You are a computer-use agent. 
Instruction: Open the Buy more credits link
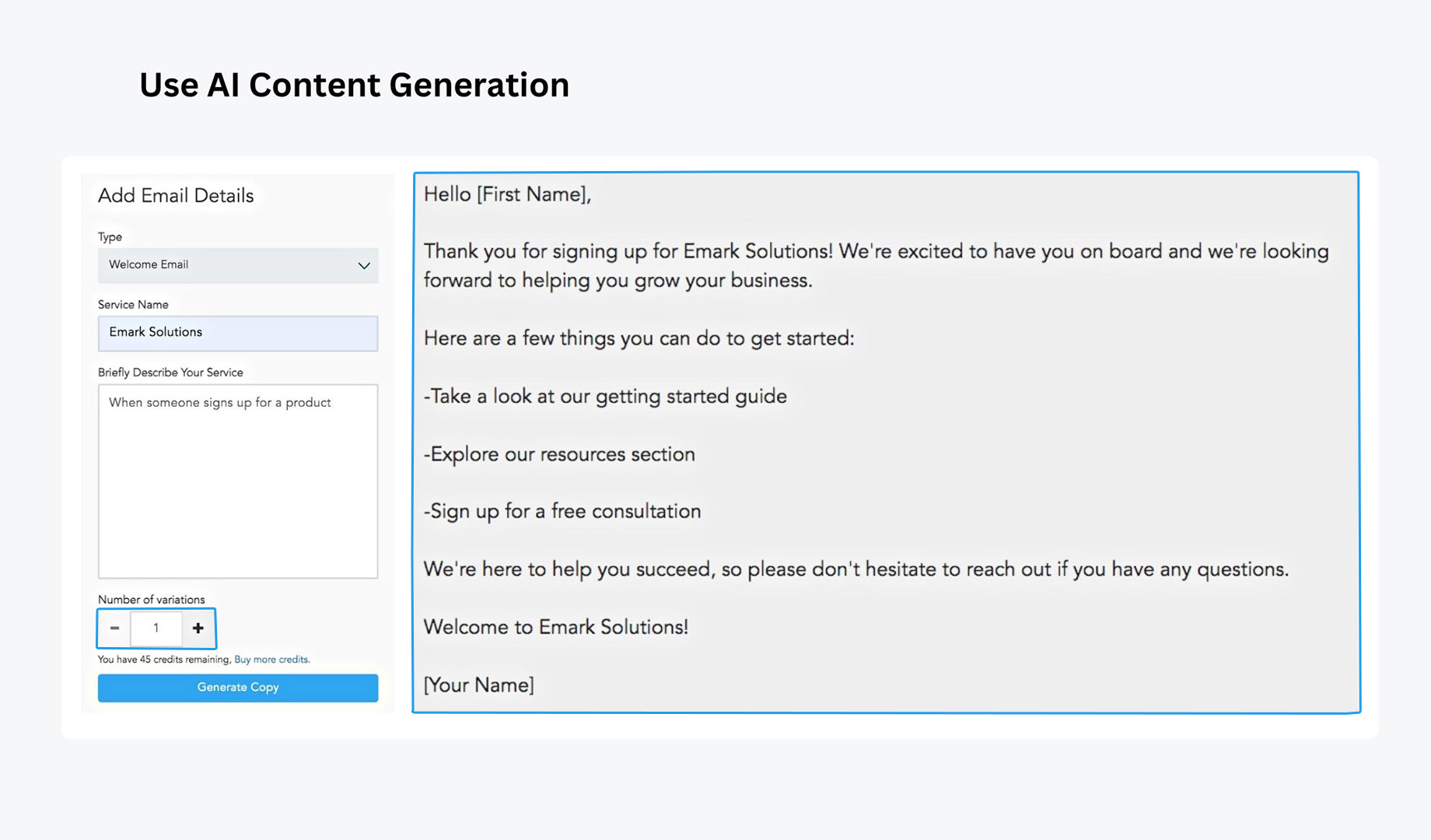(271, 660)
